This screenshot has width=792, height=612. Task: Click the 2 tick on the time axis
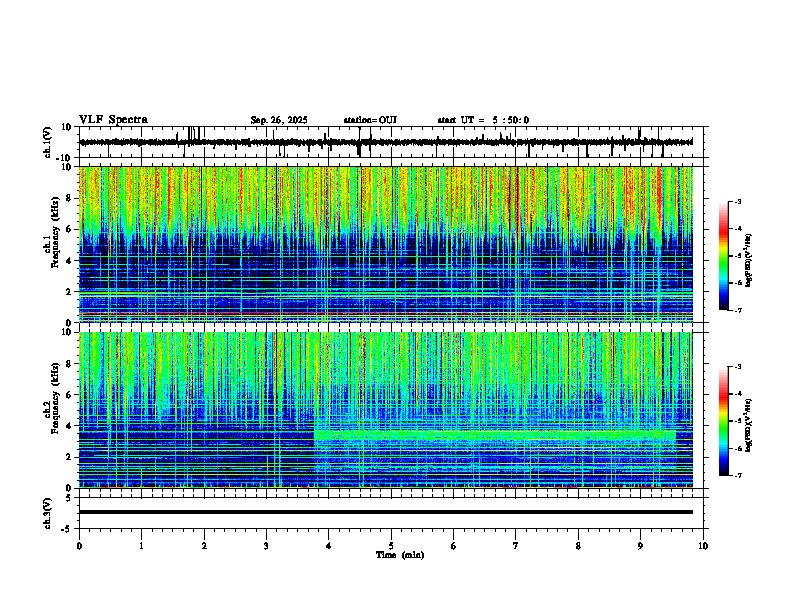tap(204, 546)
